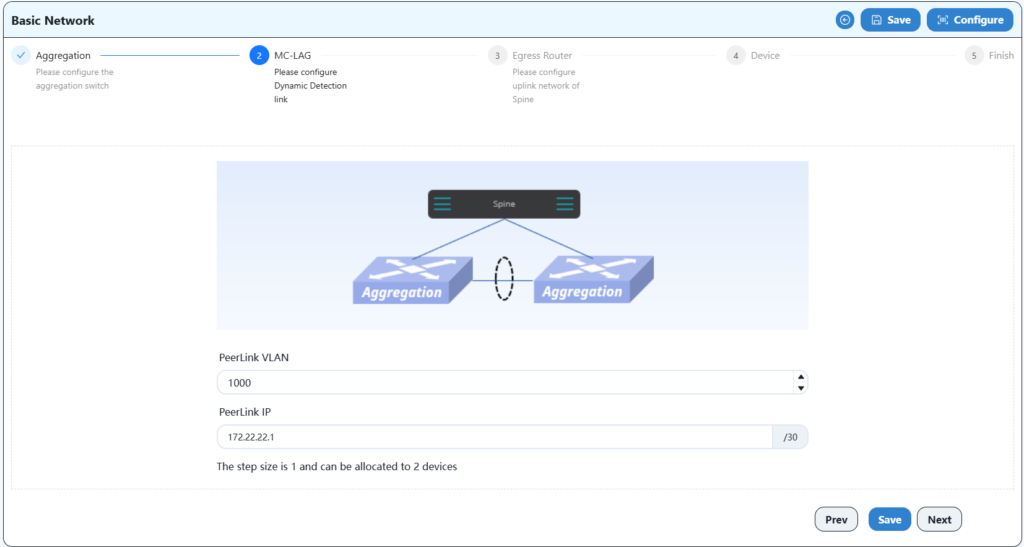This screenshot has height=547, width=1024.
Task: Click the Configure button
Action: [969, 20]
